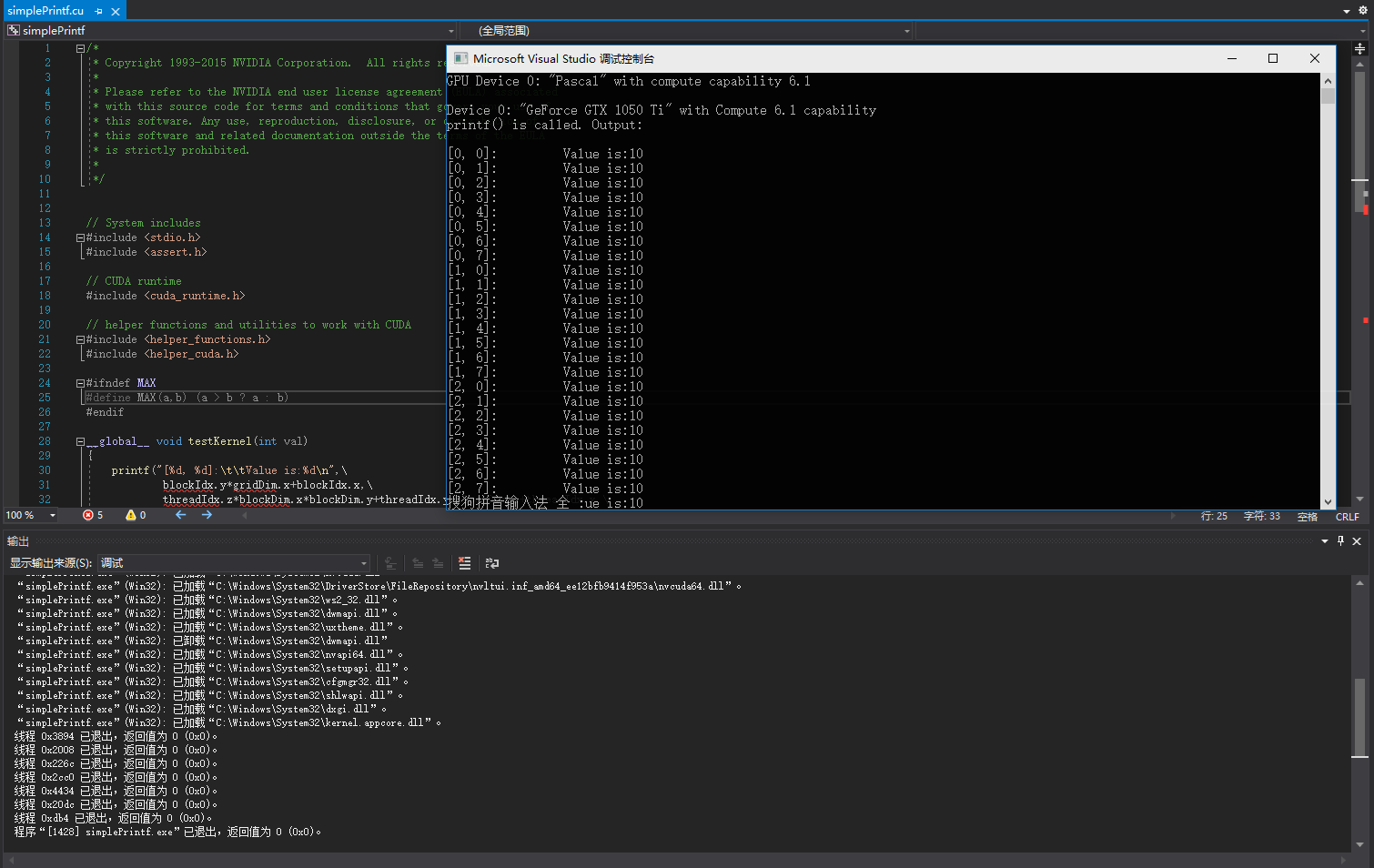Click the debug console window icon
1374x868 pixels.
(461, 58)
